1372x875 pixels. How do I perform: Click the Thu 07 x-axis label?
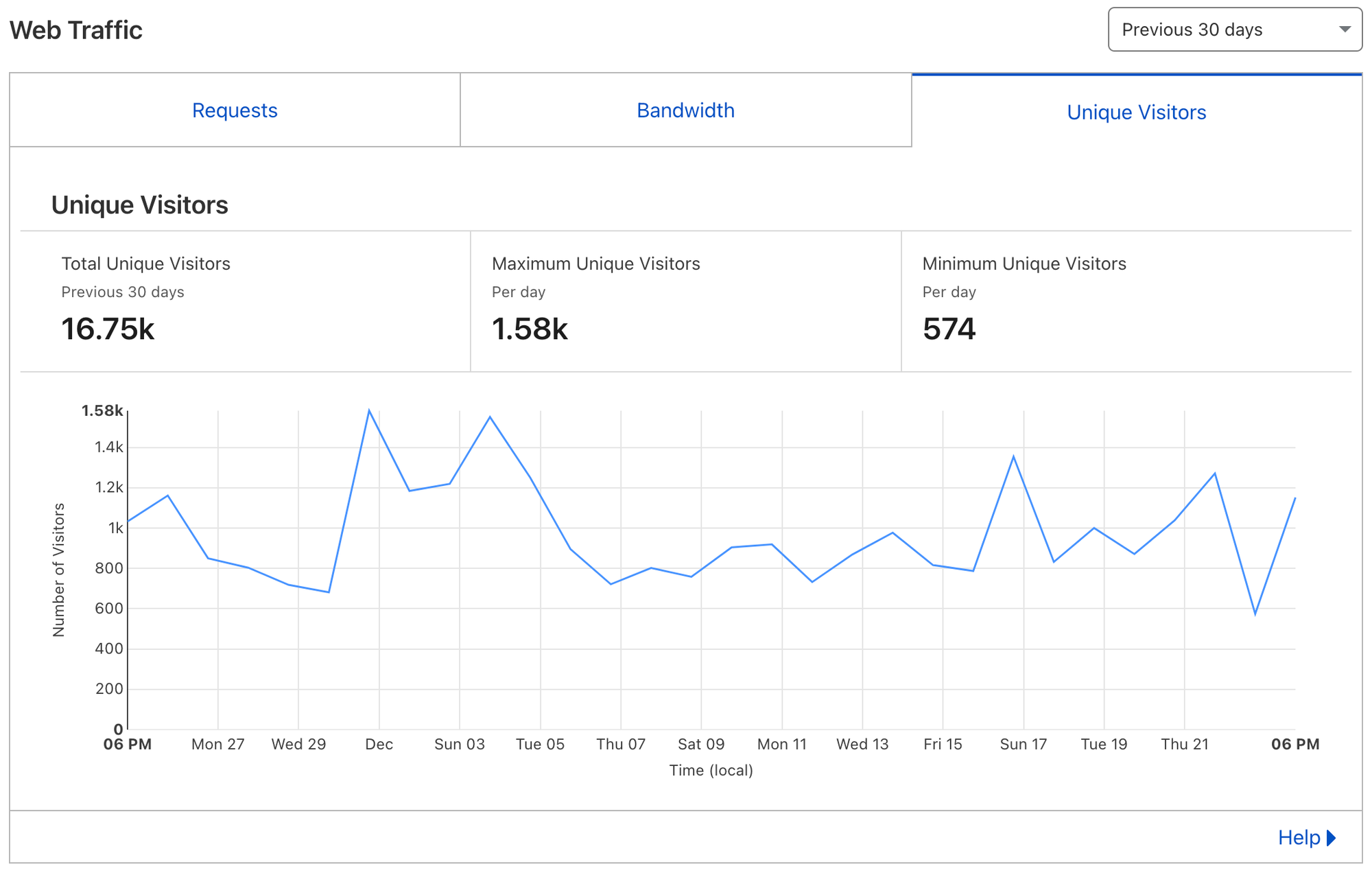coord(621,744)
